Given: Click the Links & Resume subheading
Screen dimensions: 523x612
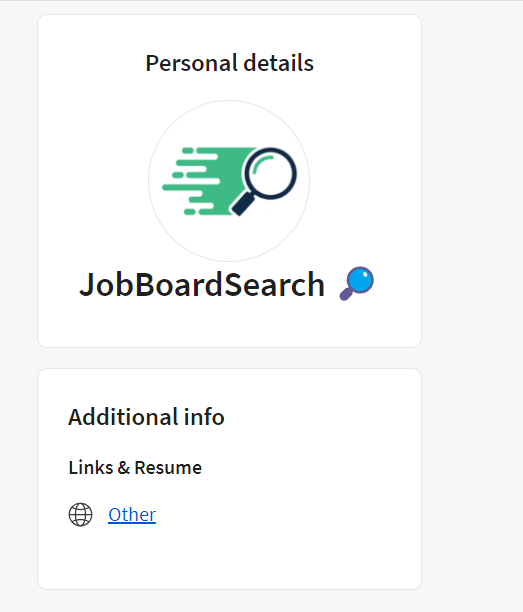Looking at the screenshot, I should tap(135, 467).
